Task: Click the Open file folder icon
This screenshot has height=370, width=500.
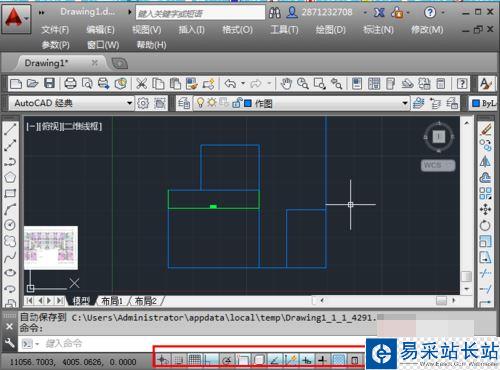Action: [32, 84]
